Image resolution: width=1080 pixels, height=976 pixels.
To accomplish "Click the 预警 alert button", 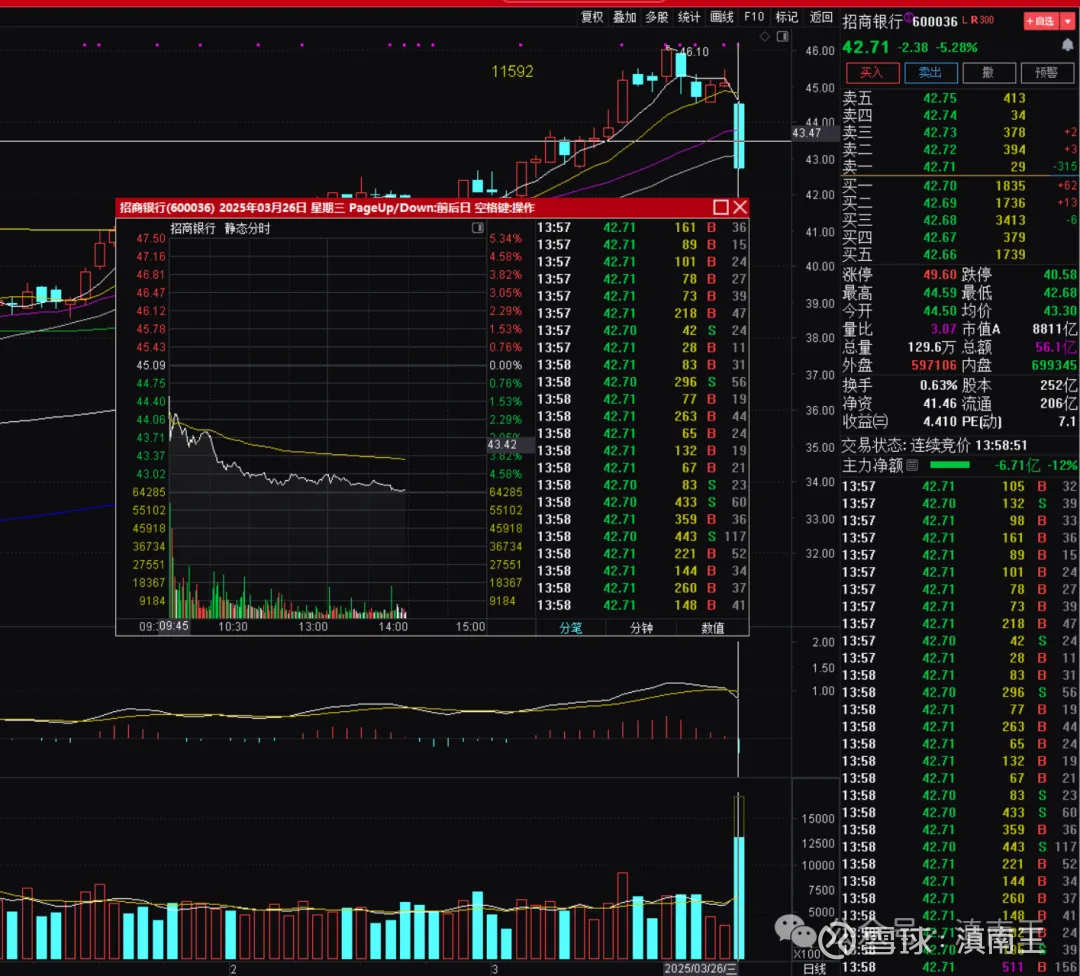I will coord(1046,72).
